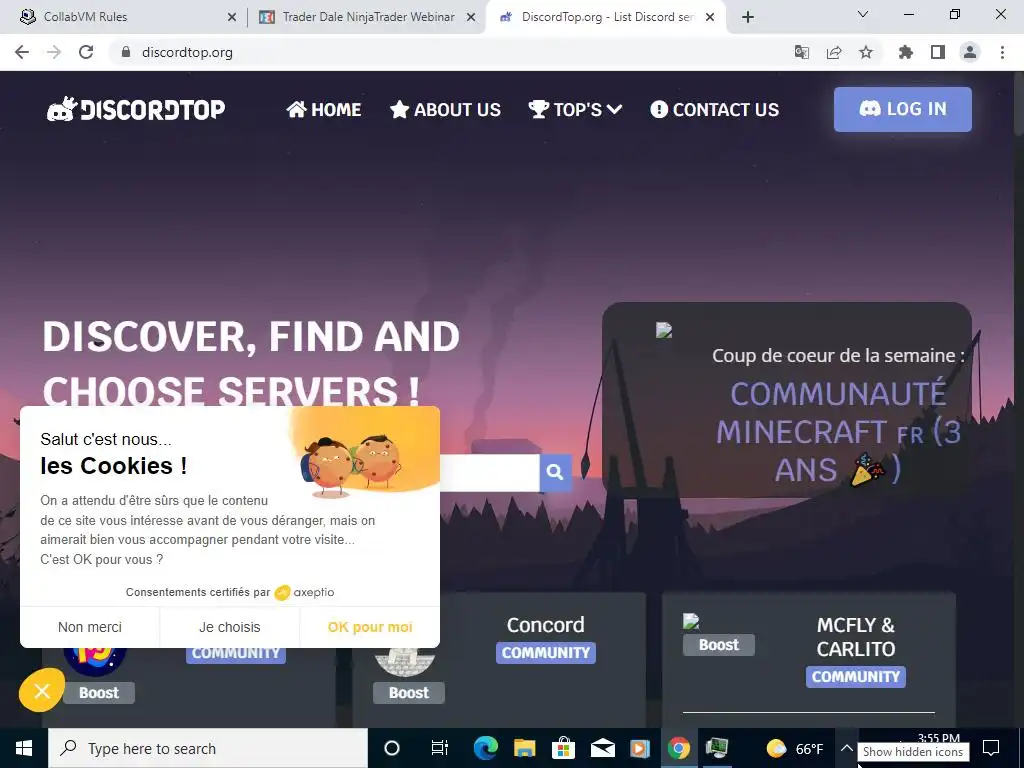
Task: Click the server search input field
Action: (490, 472)
